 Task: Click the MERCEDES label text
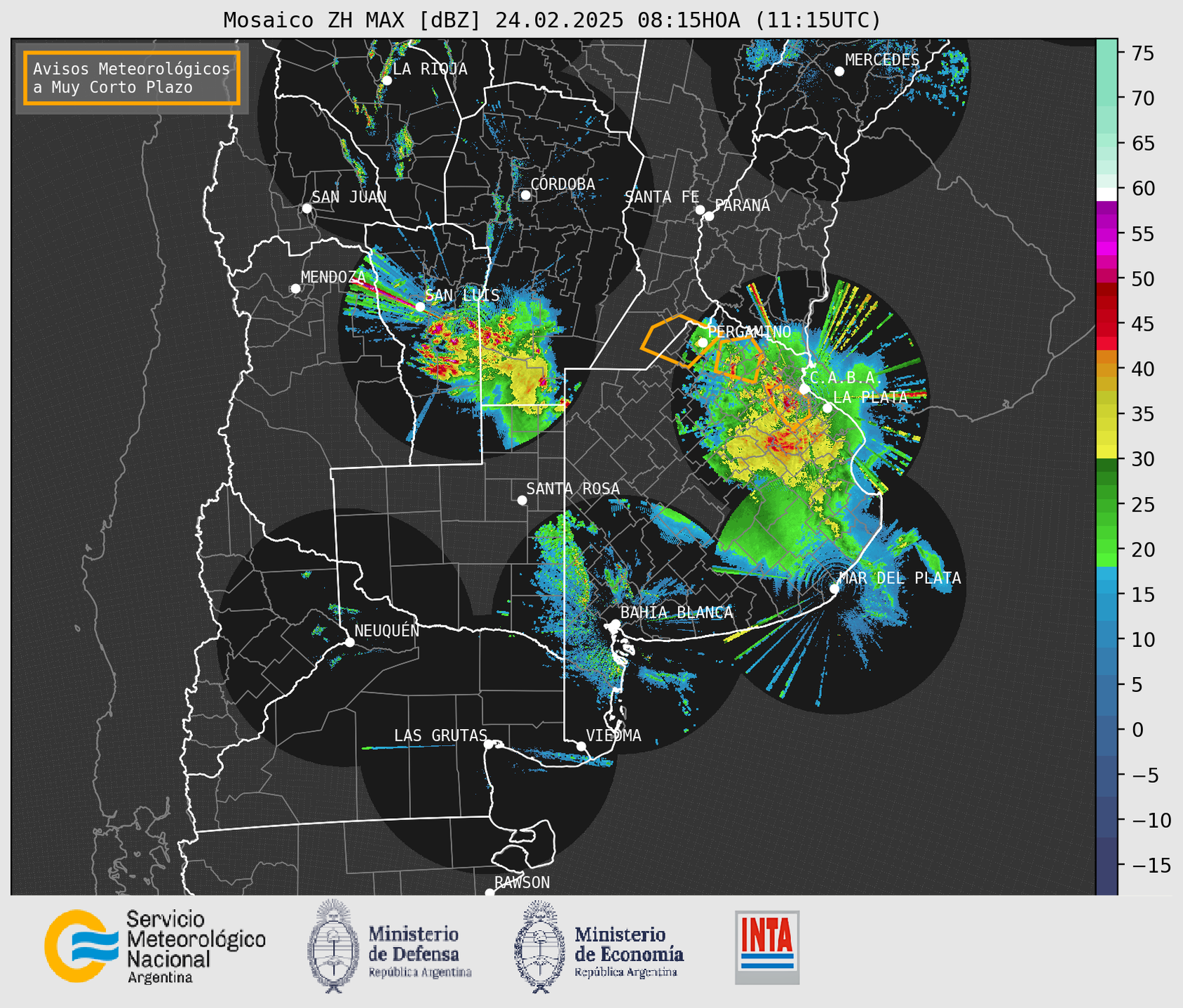(x=882, y=60)
